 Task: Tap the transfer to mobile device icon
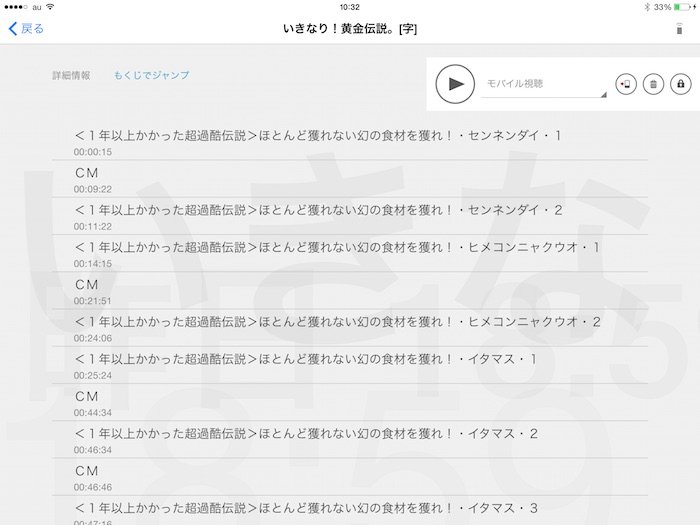tap(626, 85)
